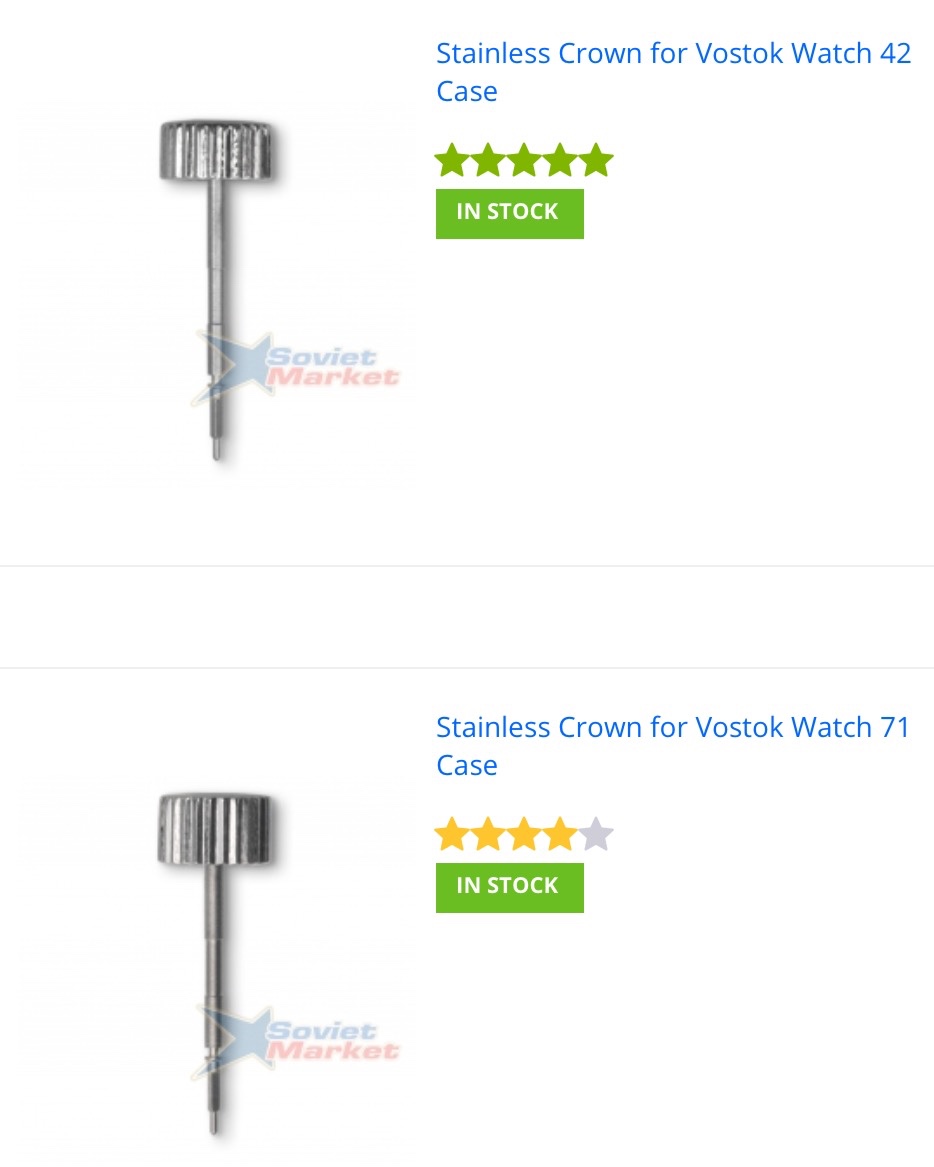Click IN STOCK badge for 42 Case crown
934x1167 pixels.
tap(510, 214)
